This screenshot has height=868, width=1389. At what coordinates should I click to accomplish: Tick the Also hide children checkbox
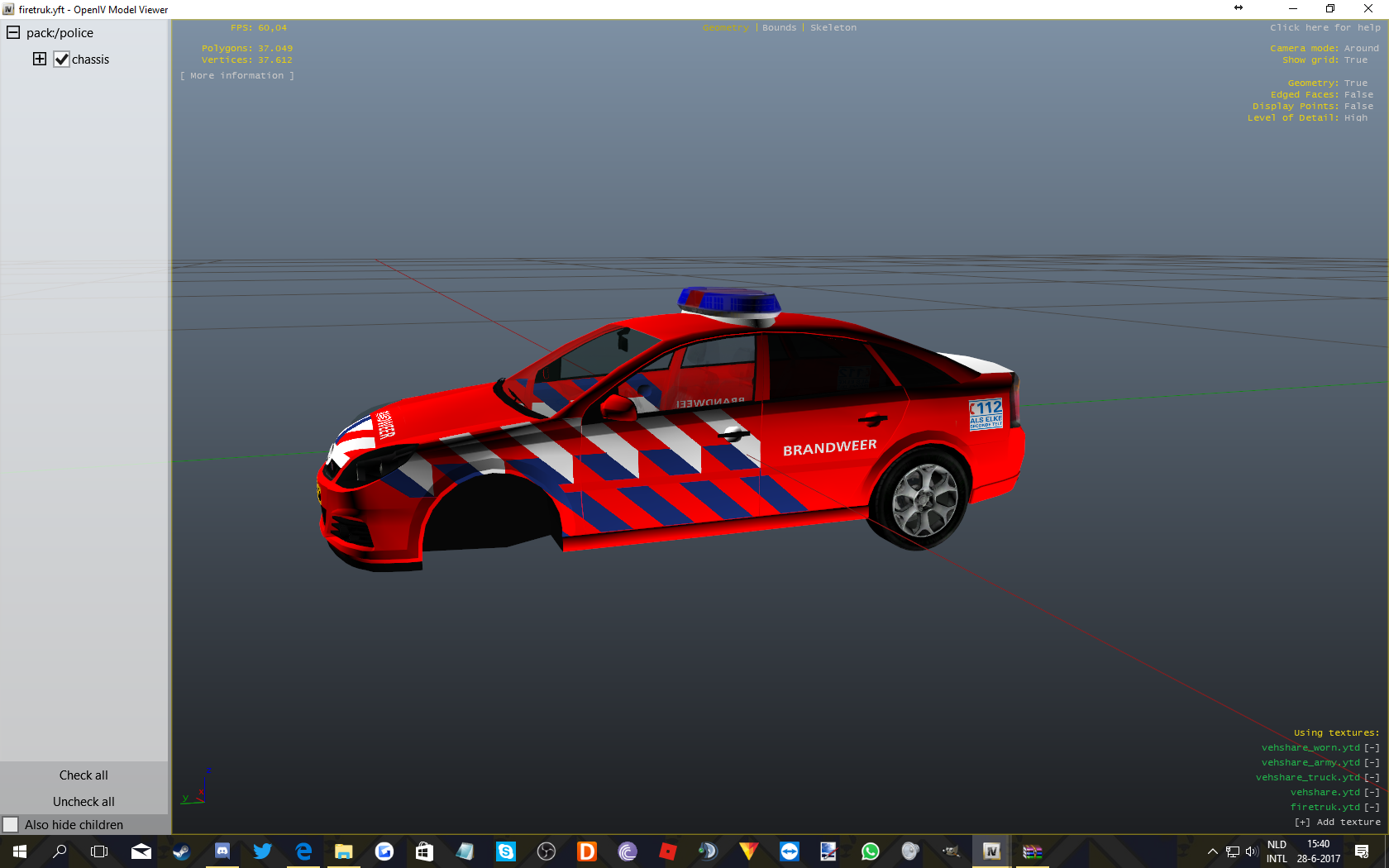[11, 825]
